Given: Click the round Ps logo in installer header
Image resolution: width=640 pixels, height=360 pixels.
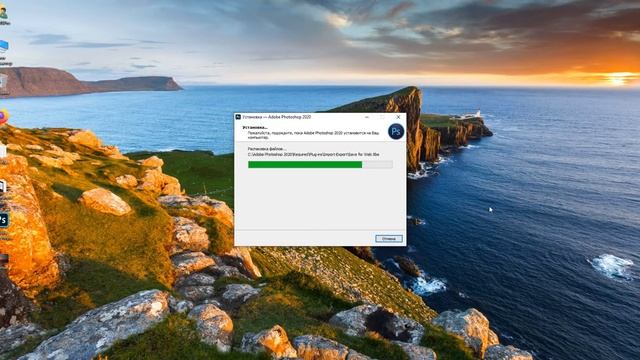Looking at the screenshot, I should pos(396,131).
